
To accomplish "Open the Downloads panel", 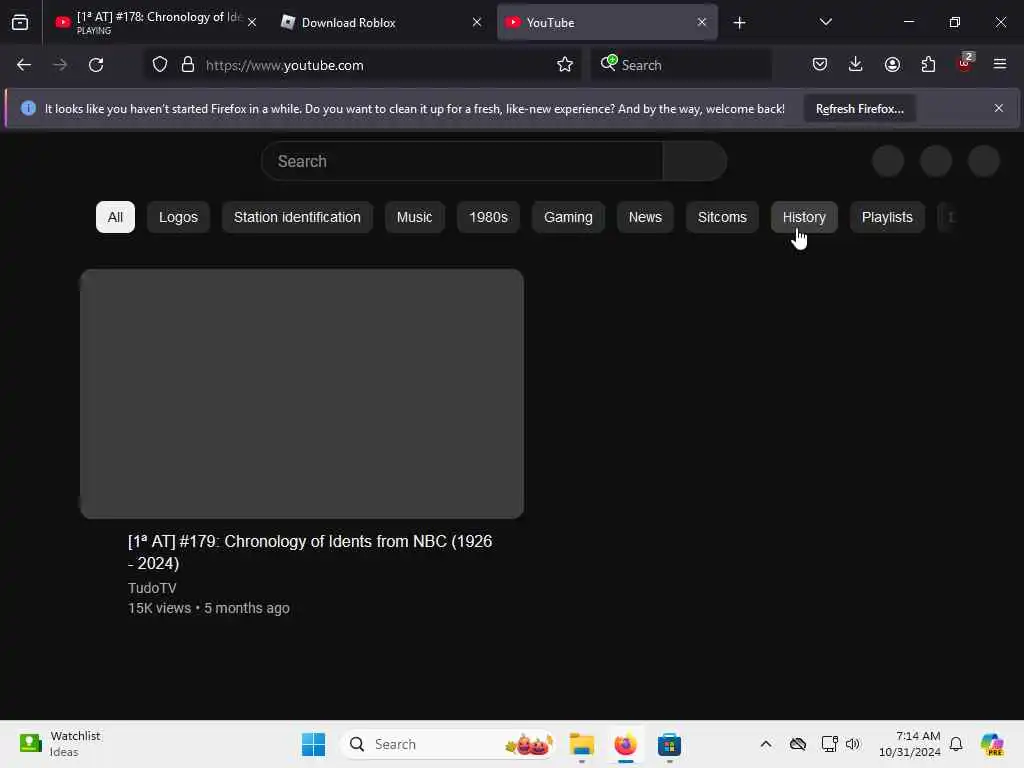I will 856,65.
